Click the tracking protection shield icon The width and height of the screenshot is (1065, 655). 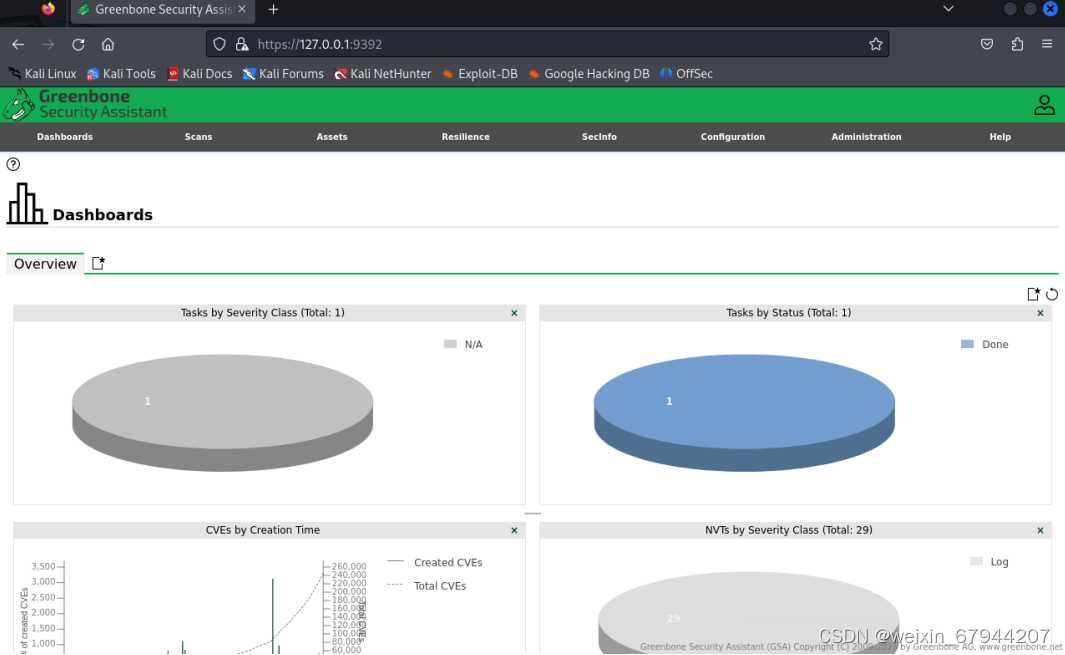[x=219, y=44]
